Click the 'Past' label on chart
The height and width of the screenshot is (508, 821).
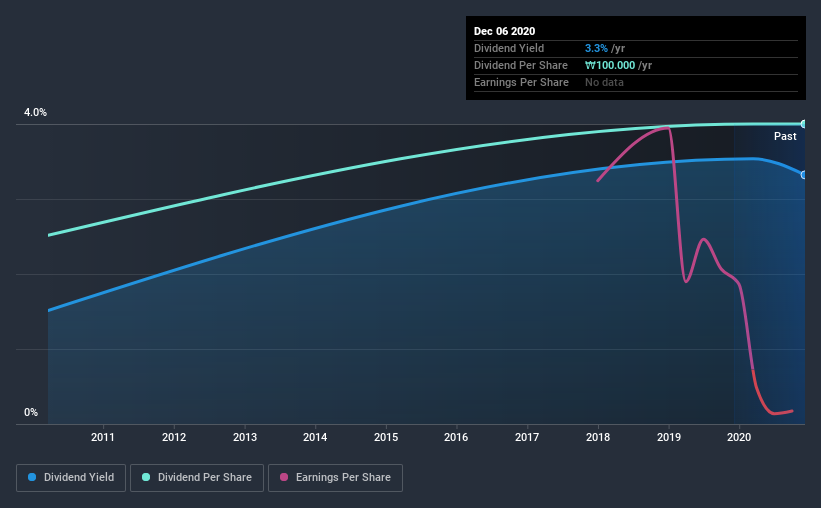pyautogui.click(x=785, y=137)
